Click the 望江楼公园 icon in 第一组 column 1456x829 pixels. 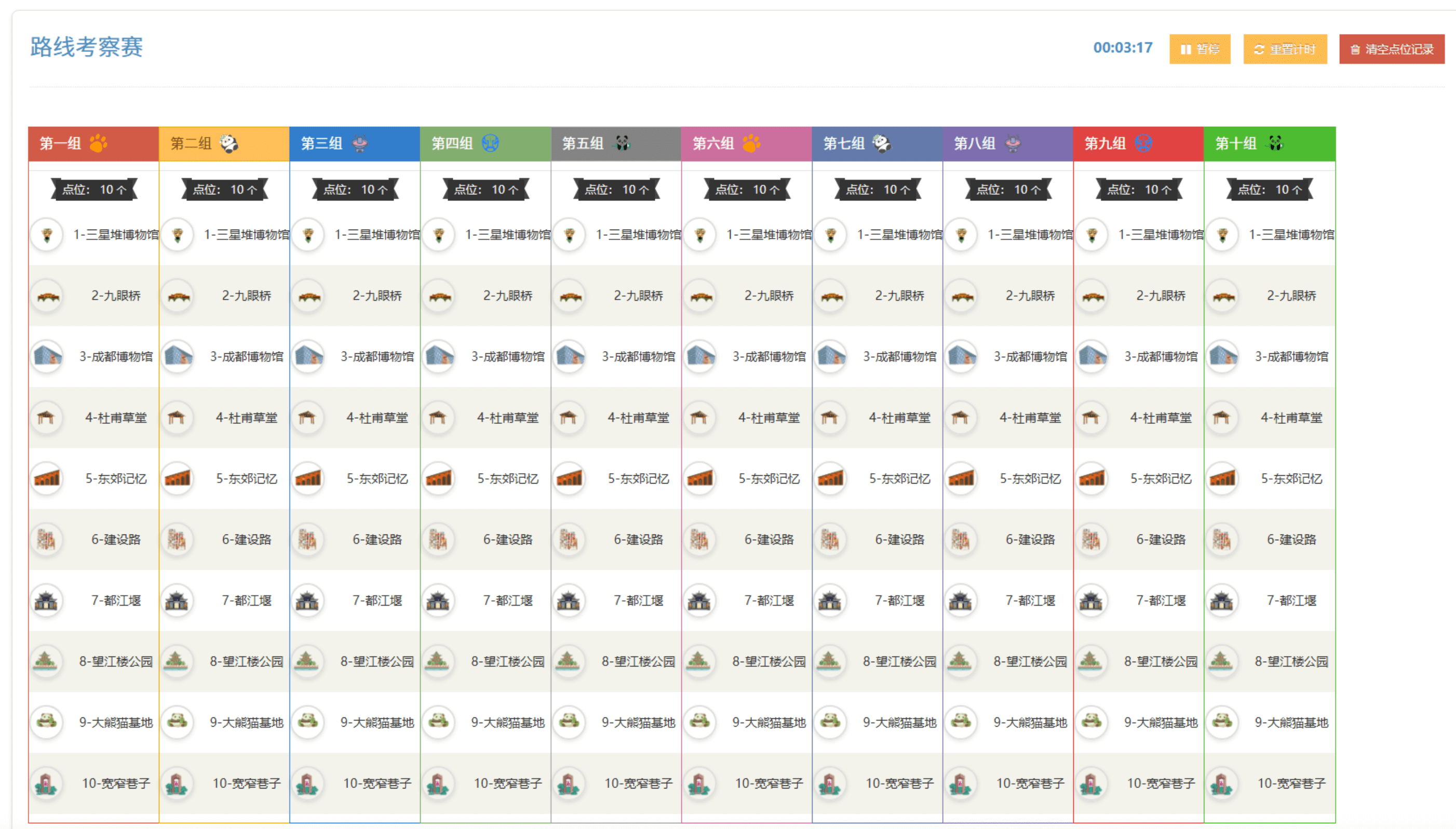pos(47,661)
